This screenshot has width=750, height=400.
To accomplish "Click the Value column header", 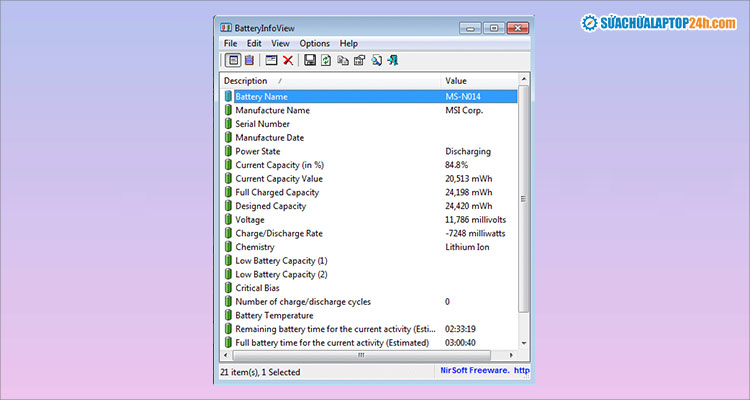I will [x=455, y=80].
